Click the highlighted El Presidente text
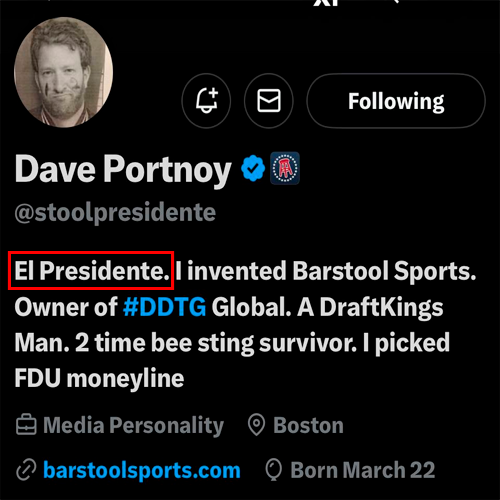 coord(92,271)
